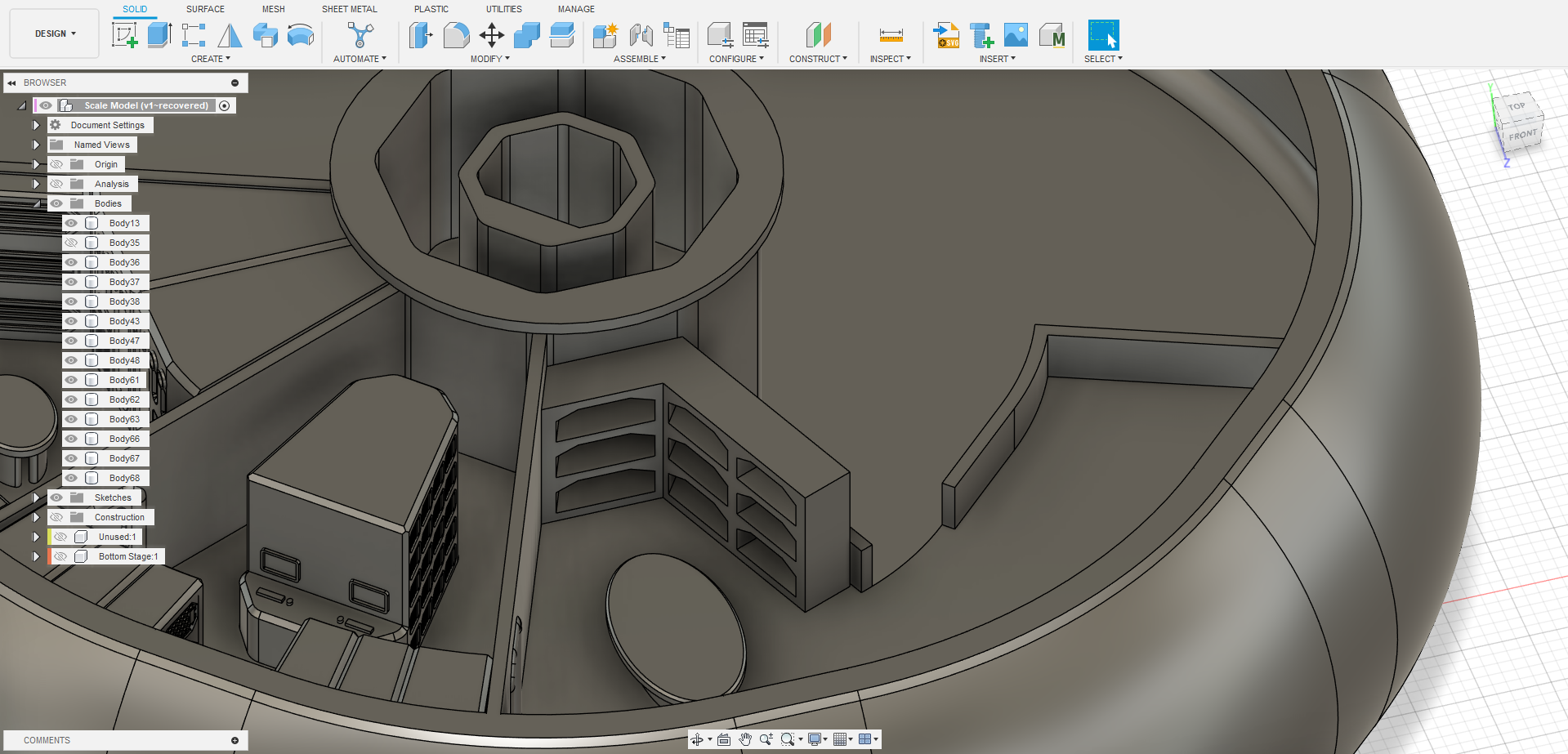Click the yellow swatch beside Unused:1
Viewport: 1568px width, 754px height.
(x=49, y=537)
